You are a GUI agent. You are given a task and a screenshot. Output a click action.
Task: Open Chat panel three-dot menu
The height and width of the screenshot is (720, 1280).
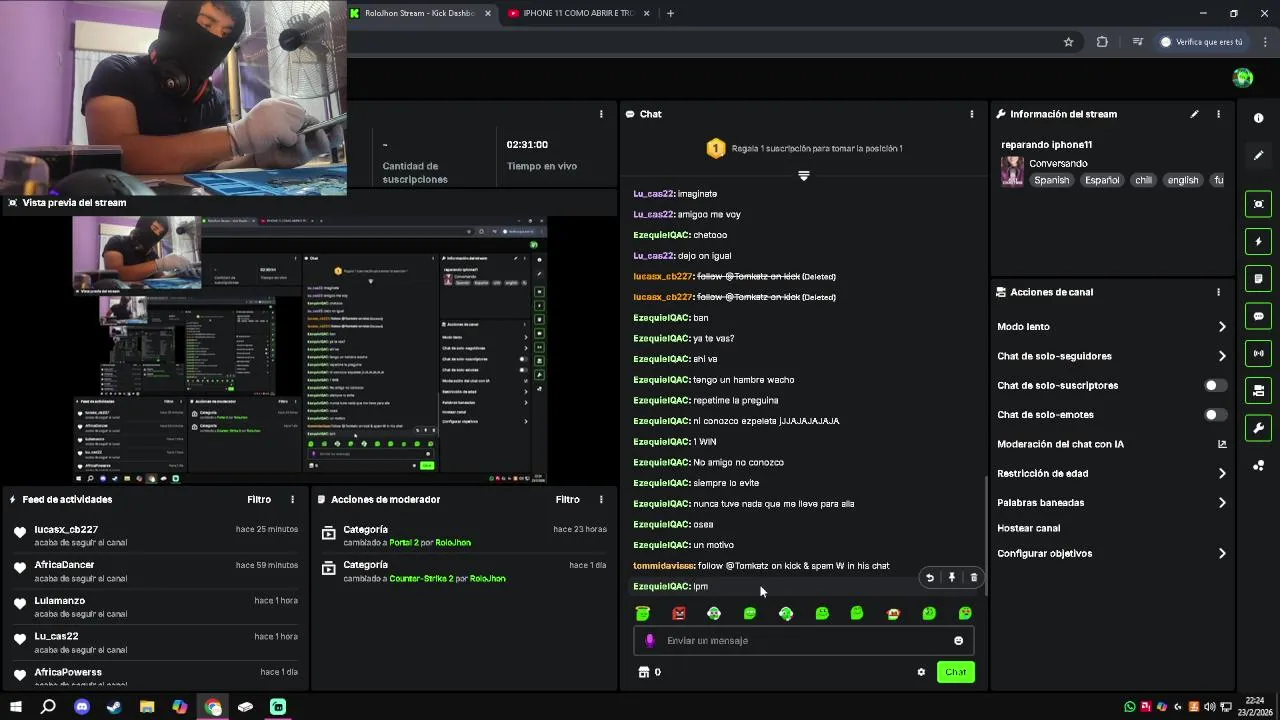(971, 114)
